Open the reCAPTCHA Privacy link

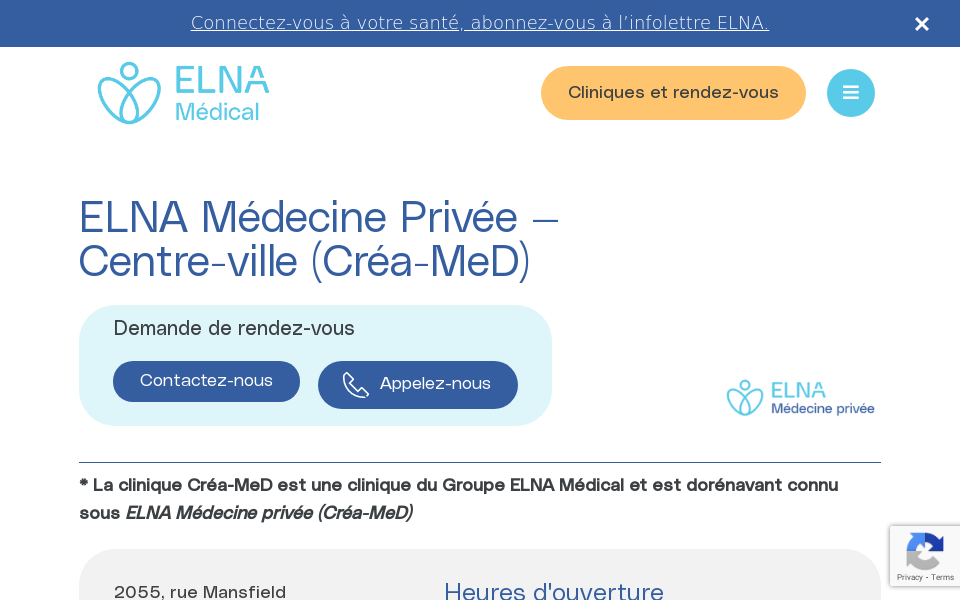pyautogui.click(x=907, y=577)
